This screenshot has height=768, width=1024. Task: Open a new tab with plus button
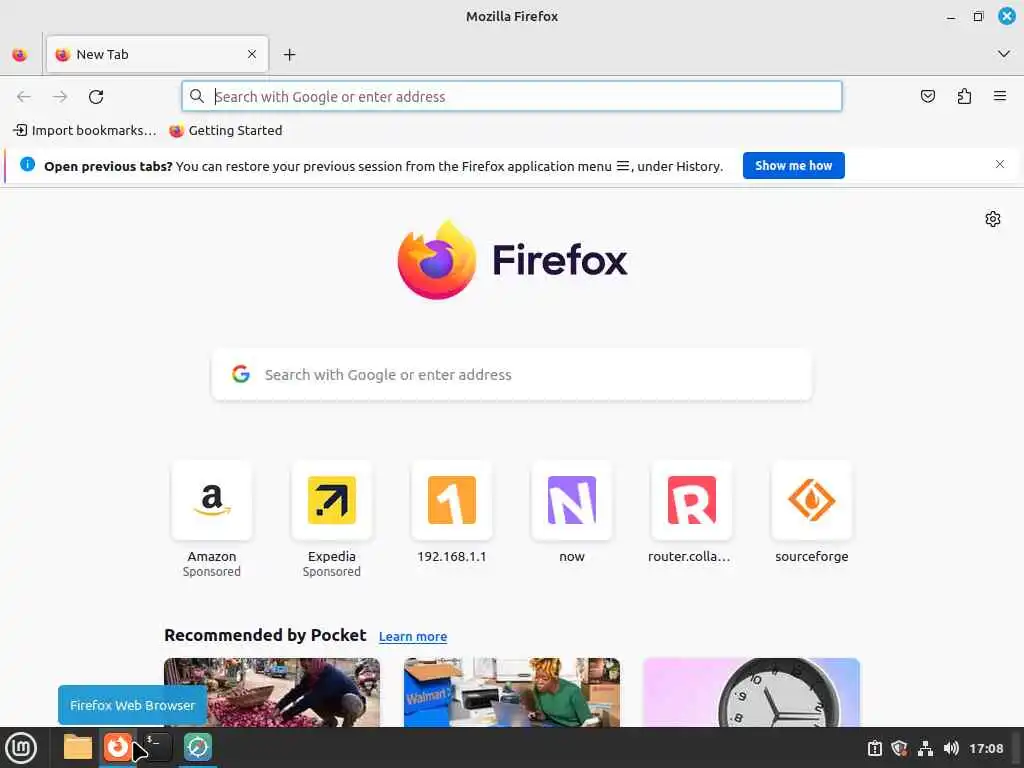pyautogui.click(x=289, y=55)
